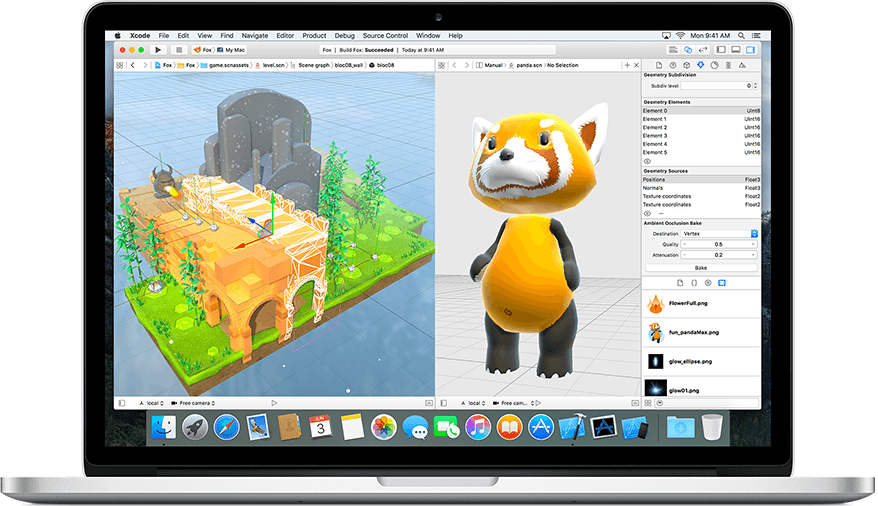This screenshot has width=878, height=506.
Task: Toggle bottom panel in panda scene editor
Action: point(635,403)
